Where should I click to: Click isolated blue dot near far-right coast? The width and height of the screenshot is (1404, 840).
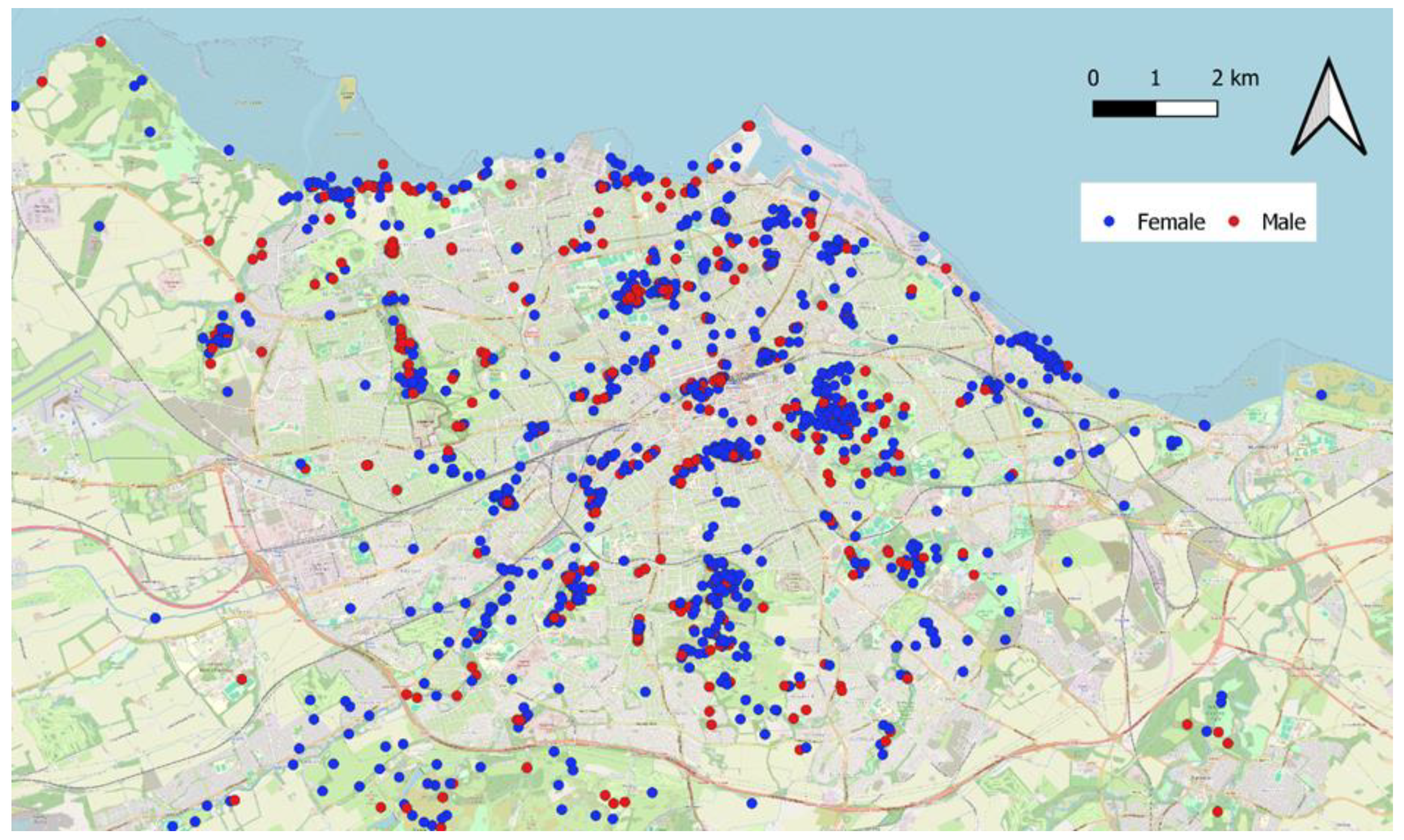pyautogui.click(x=1322, y=394)
